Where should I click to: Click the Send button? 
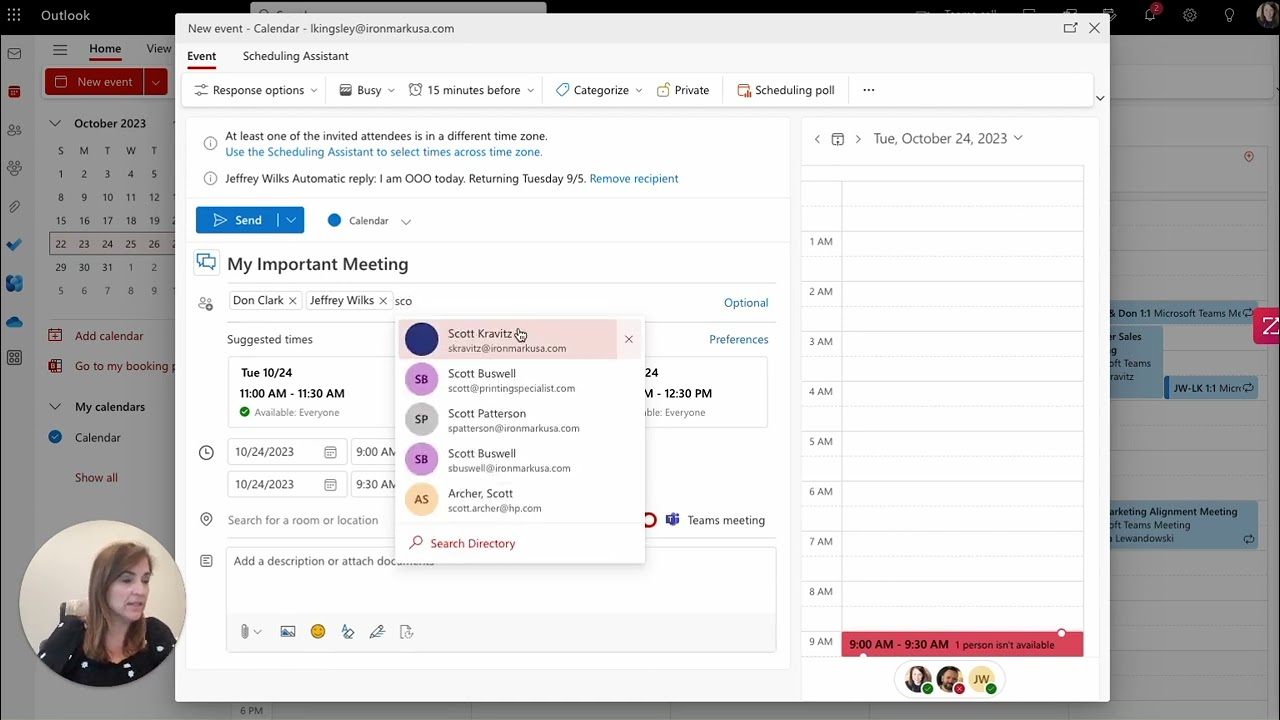[x=237, y=220]
